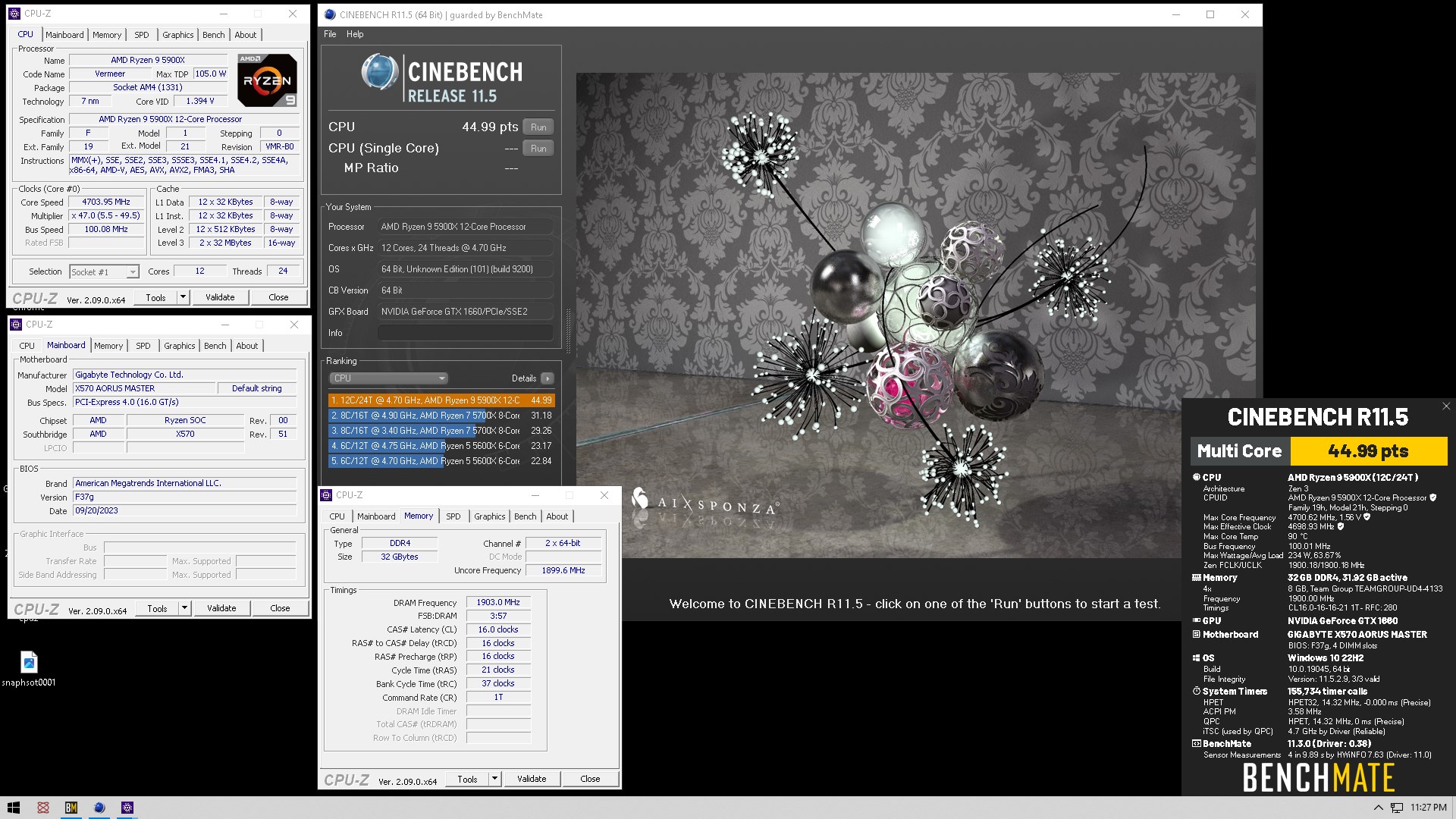Click the BIOS Version F37g field
The image size is (1456, 819).
pos(184,497)
